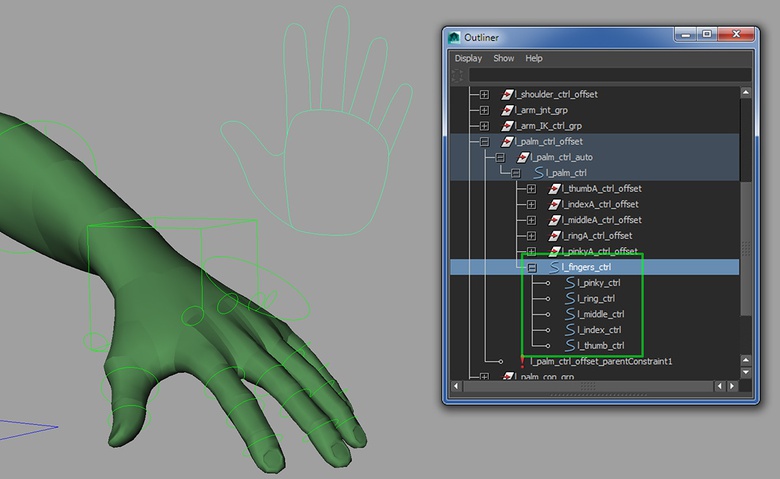Expand the l_arm_jnt_grp node
Image resolution: width=780 pixels, height=479 pixels.
pyautogui.click(x=484, y=110)
